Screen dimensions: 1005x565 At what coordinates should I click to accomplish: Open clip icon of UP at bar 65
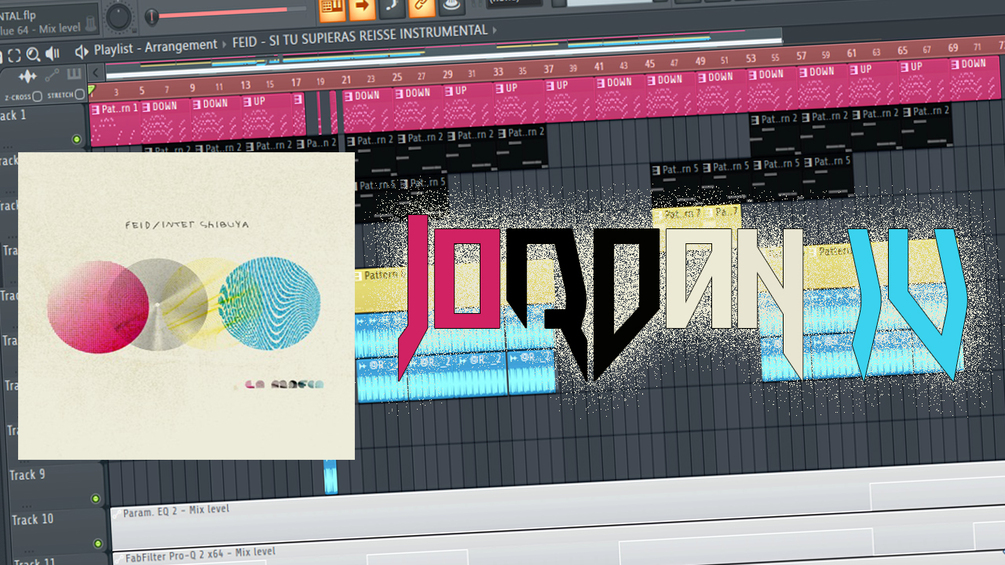904,67
